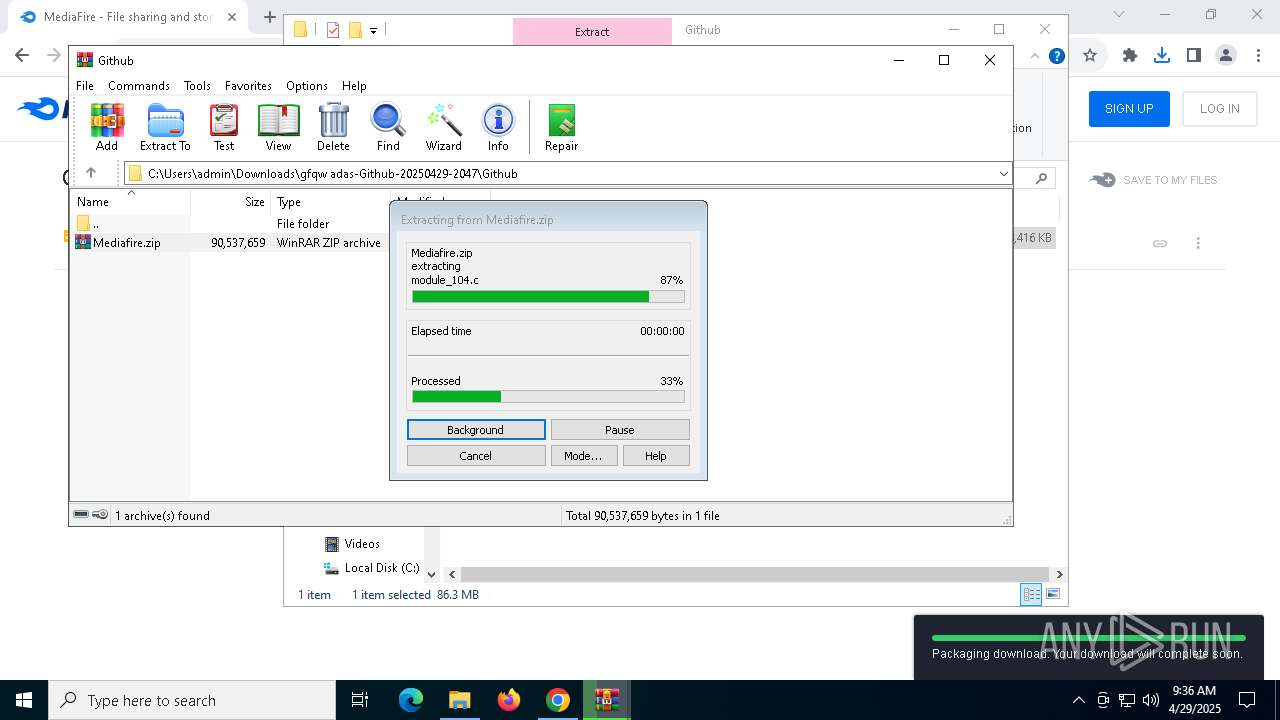Open a new Chrome tab

270,17
